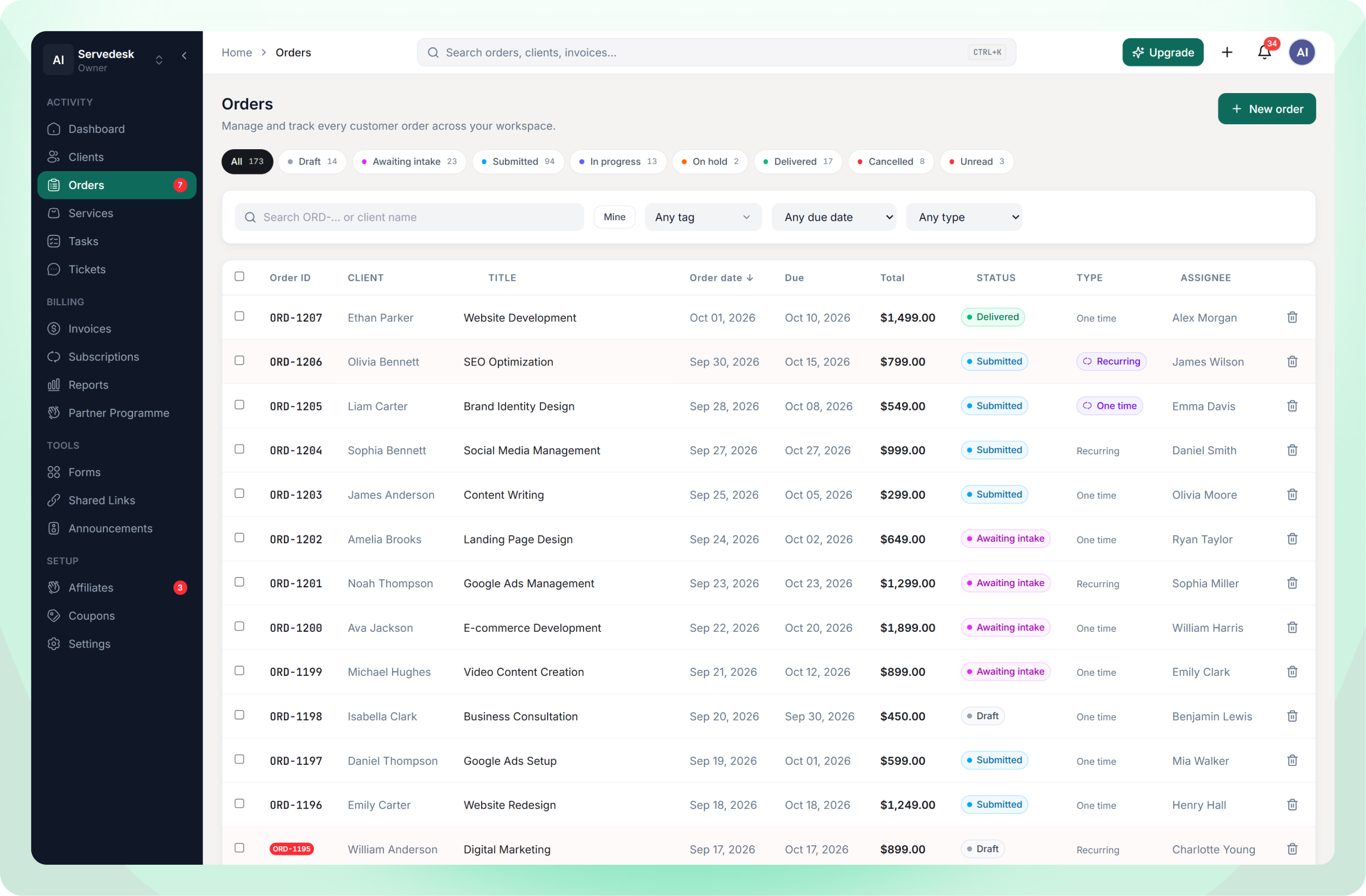1366x896 pixels.
Task: Open Tickets in the sidebar
Action: [117, 269]
